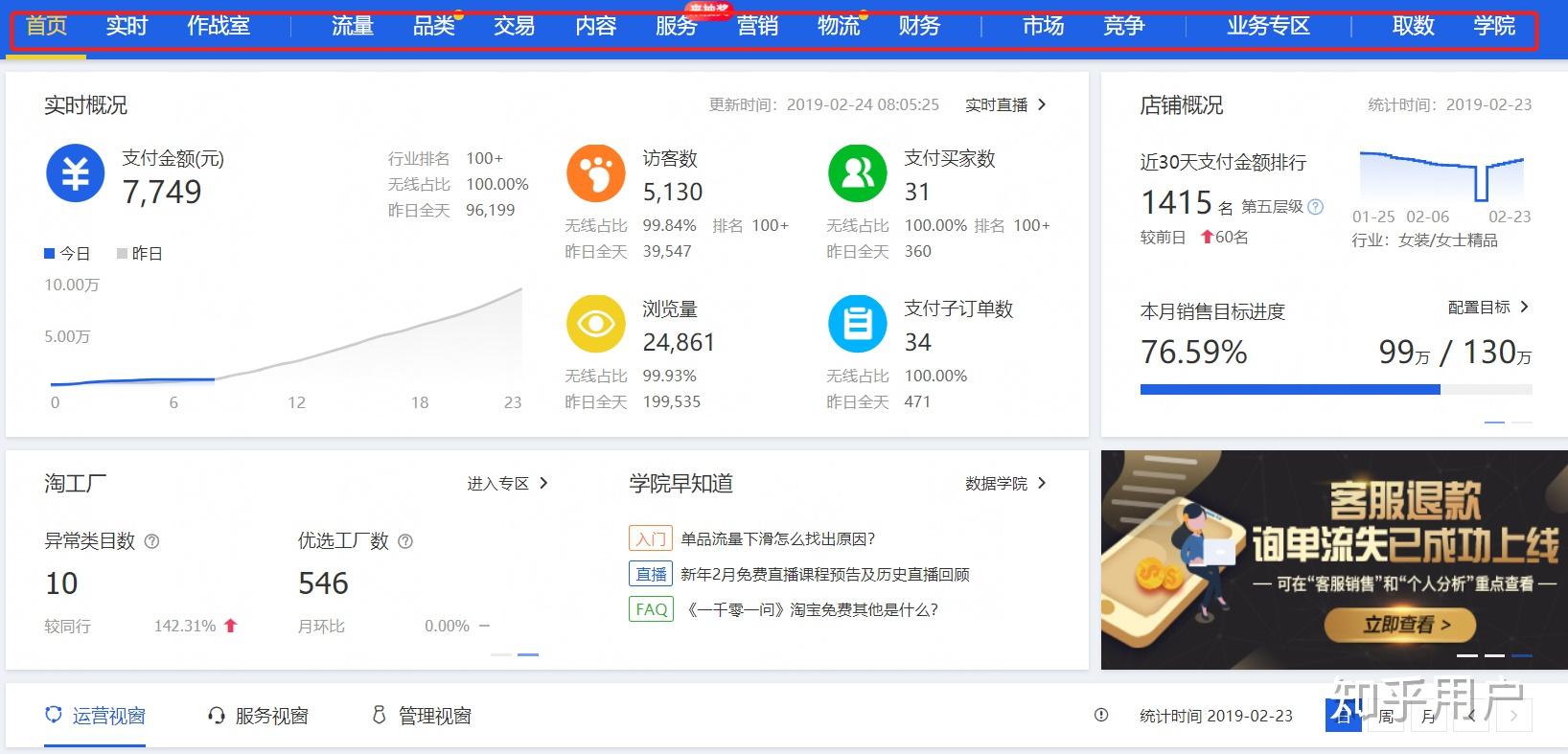
Task: Select the 周 period button
Action: point(1386,716)
